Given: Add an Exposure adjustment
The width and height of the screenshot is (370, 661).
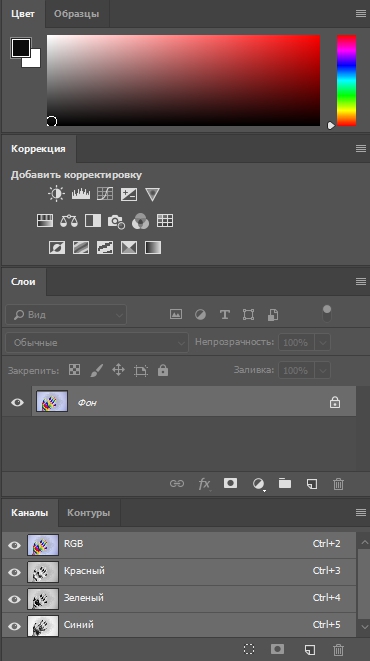Looking at the screenshot, I should [x=129, y=194].
